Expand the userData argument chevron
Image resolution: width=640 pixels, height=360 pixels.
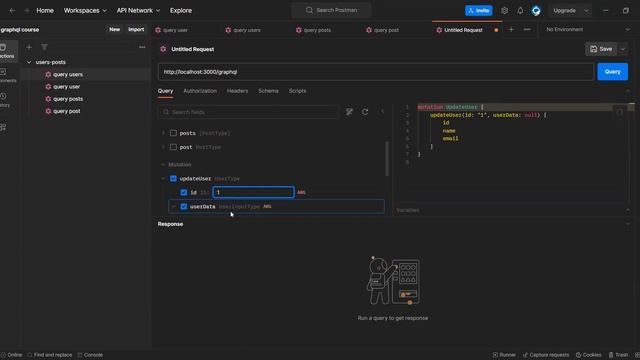pos(174,207)
